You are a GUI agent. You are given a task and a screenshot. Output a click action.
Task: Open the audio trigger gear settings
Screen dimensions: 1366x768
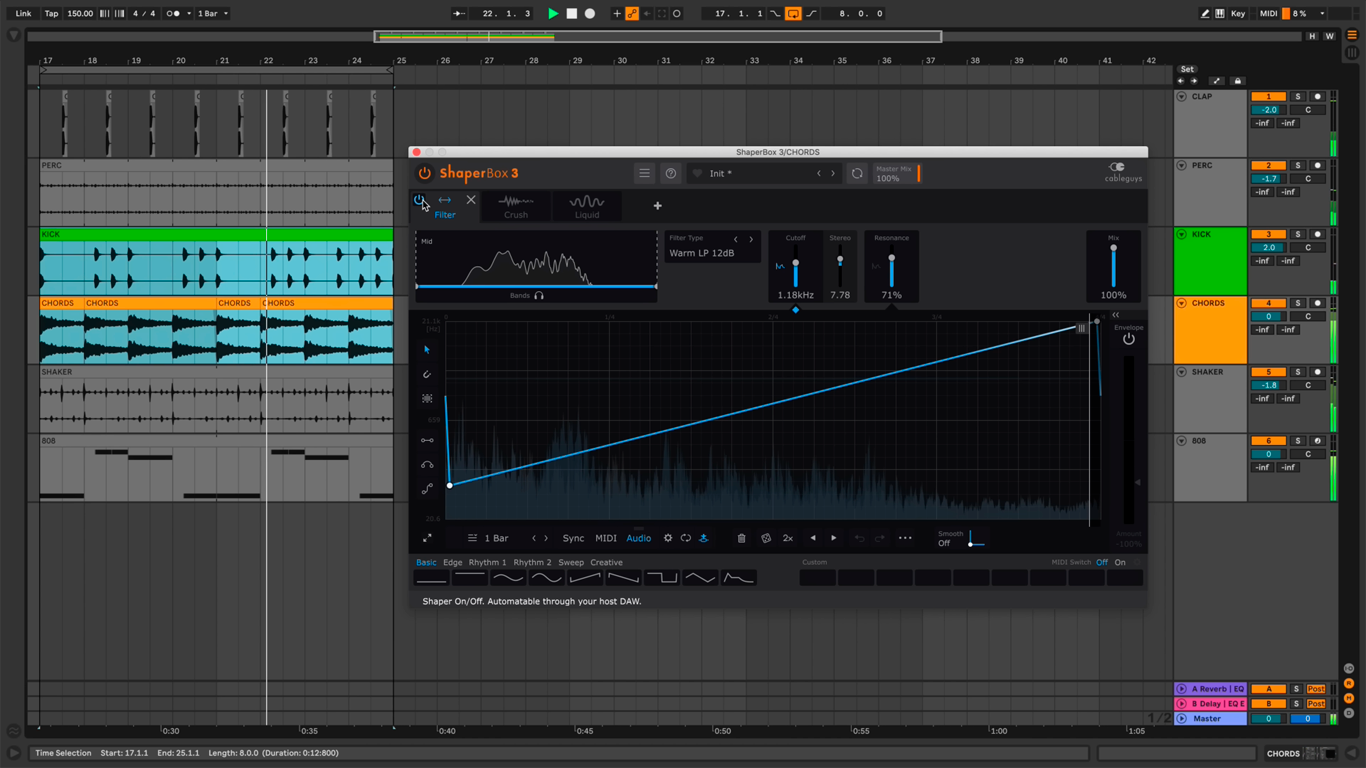point(668,538)
